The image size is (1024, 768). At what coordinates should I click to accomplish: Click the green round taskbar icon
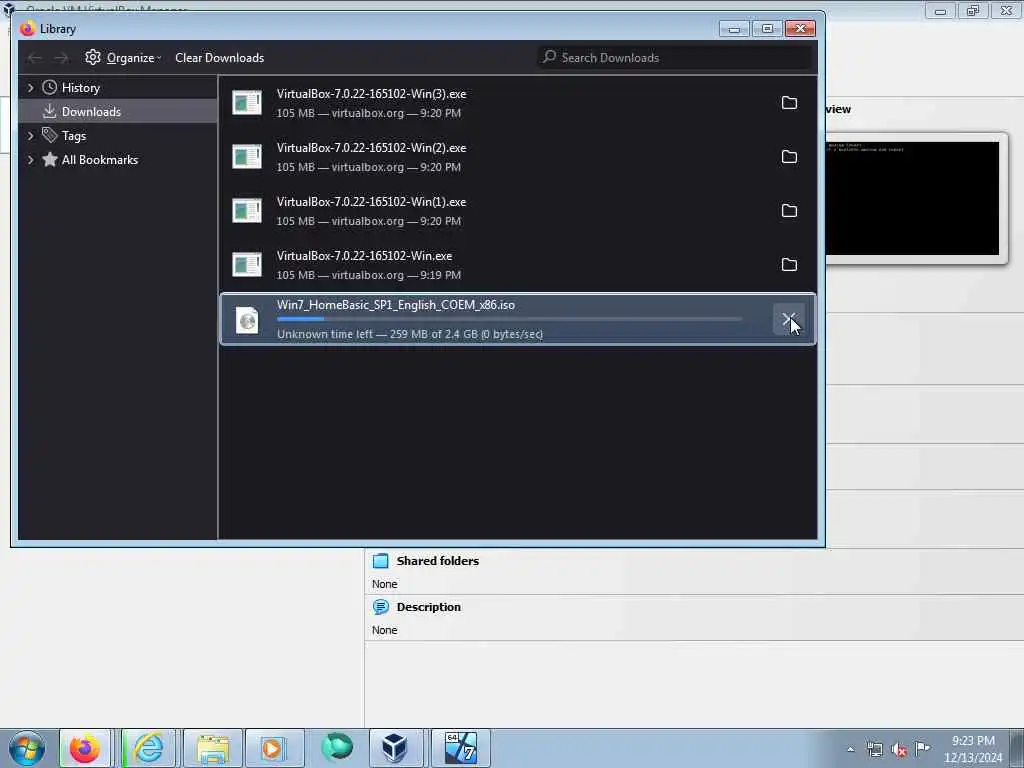tap(337, 748)
